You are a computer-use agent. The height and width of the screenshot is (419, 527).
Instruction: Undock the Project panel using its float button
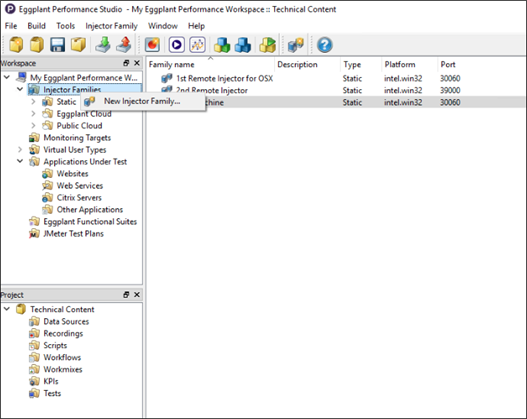pos(126,295)
